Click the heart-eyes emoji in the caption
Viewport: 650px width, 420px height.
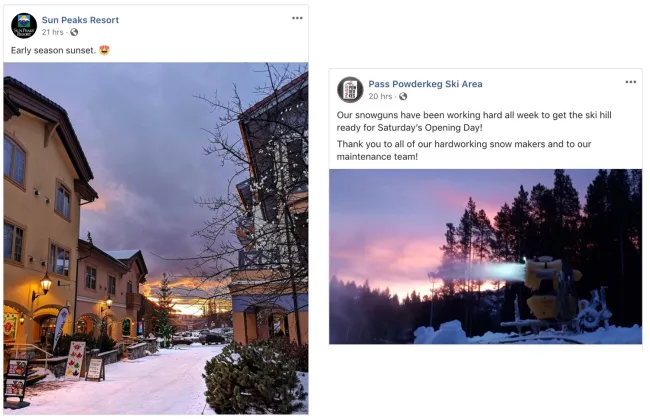point(104,50)
